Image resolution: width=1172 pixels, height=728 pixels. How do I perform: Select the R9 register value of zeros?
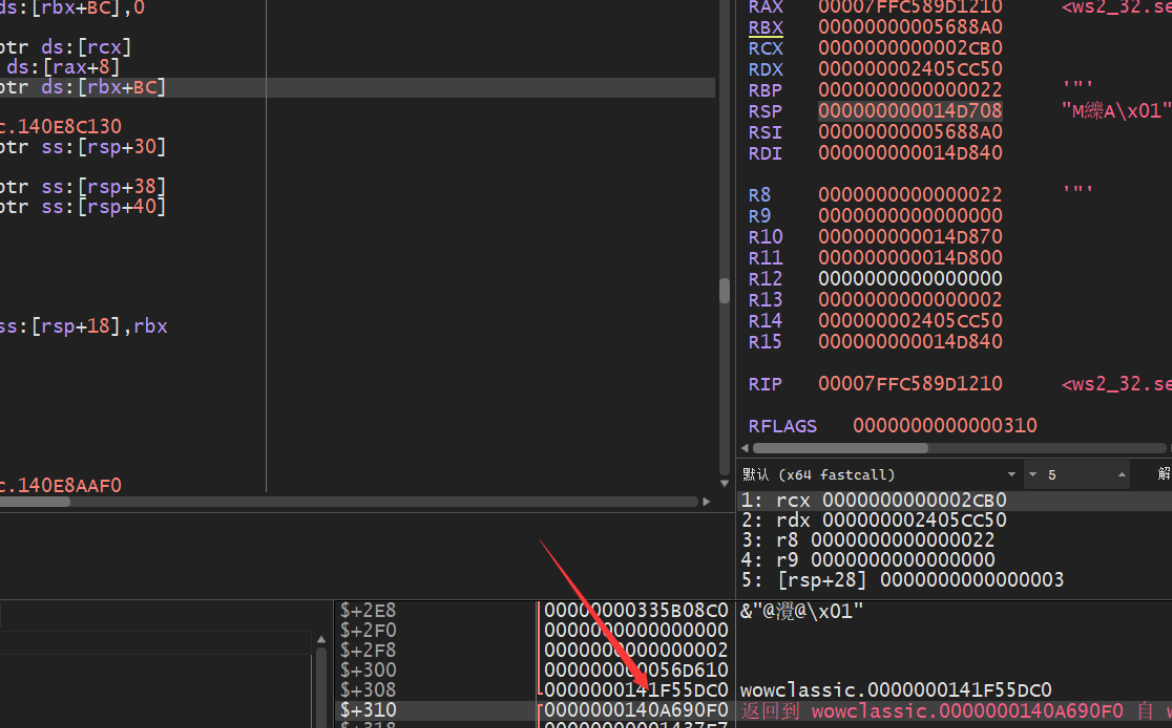(x=910, y=216)
